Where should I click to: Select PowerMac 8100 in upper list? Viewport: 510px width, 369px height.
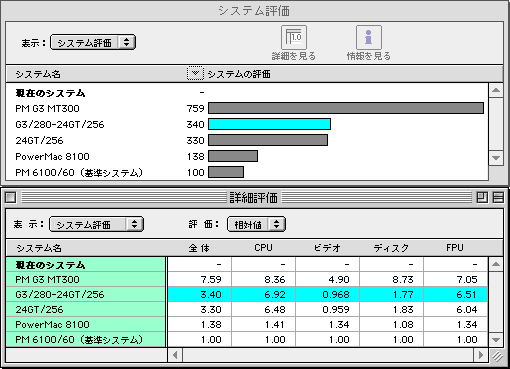click(52, 156)
